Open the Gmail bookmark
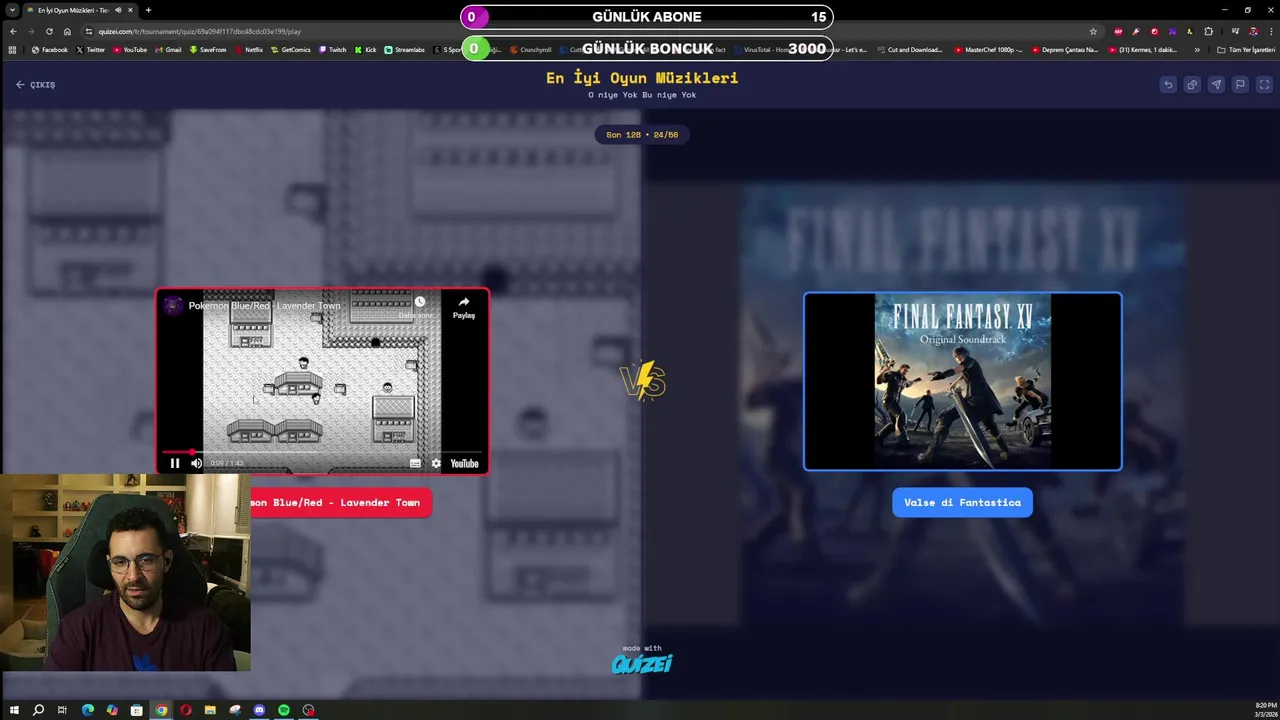 [x=168, y=50]
